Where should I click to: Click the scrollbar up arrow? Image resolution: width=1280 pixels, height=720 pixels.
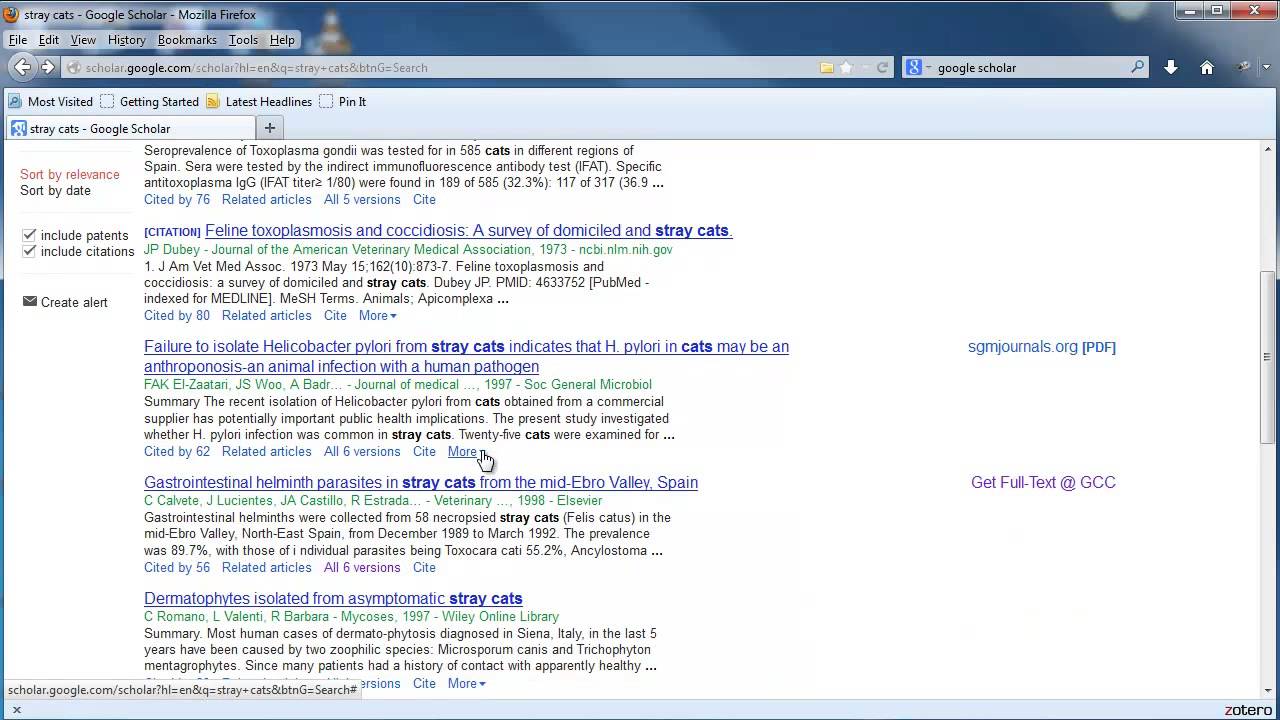point(1268,150)
